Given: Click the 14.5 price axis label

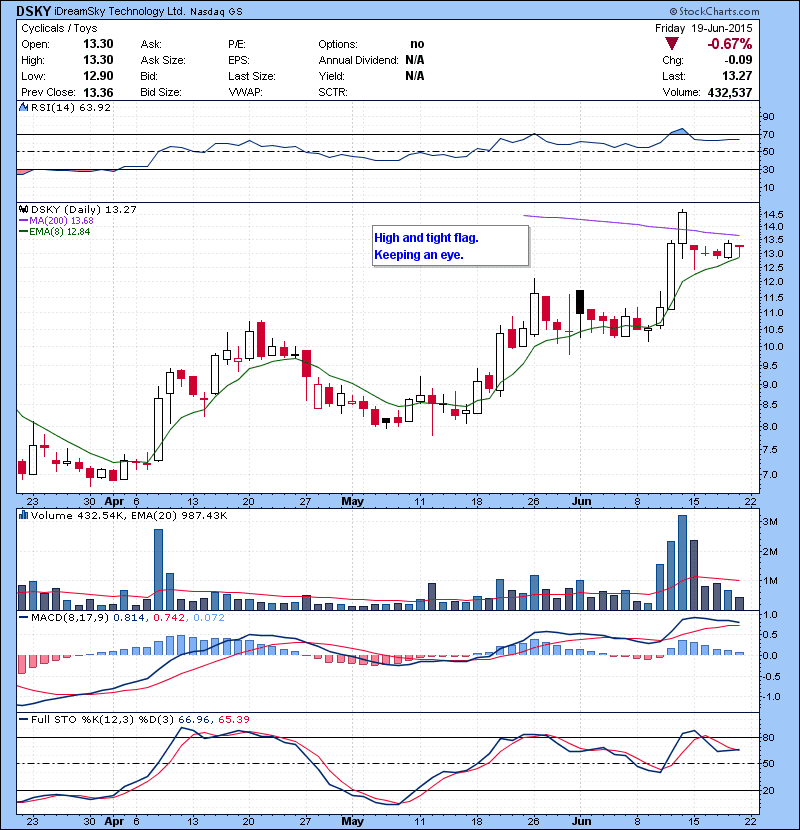Looking at the screenshot, I should click(x=774, y=214).
